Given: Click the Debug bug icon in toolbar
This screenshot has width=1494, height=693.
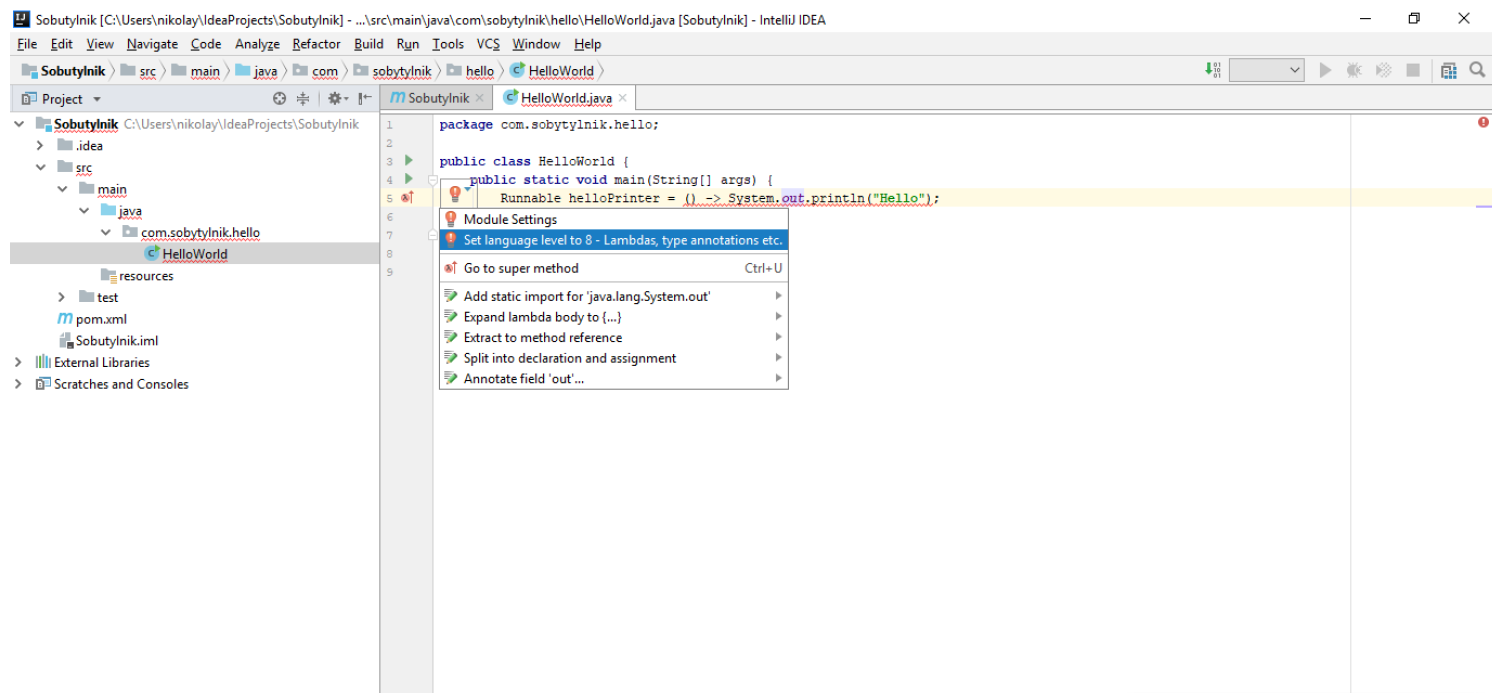Looking at the screenshot, I should [1354, 70].
